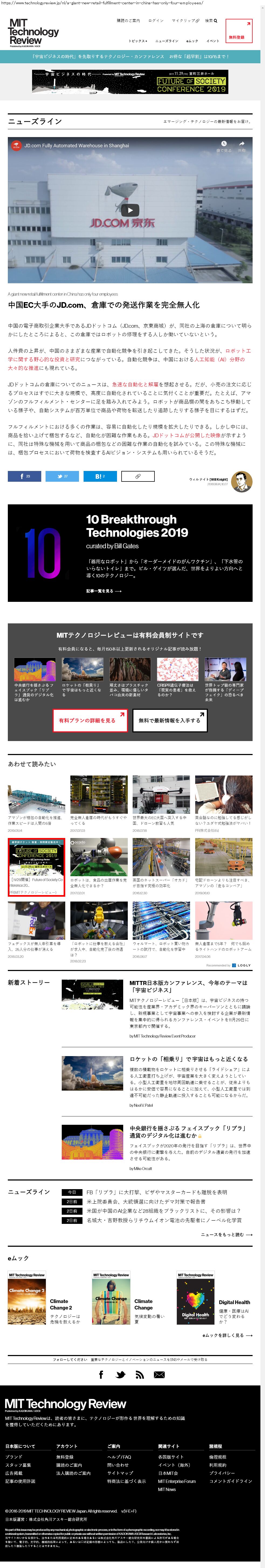Follow via the Facebook footer icon
Screen dimensions: 265x1568
pos(101,1374)
